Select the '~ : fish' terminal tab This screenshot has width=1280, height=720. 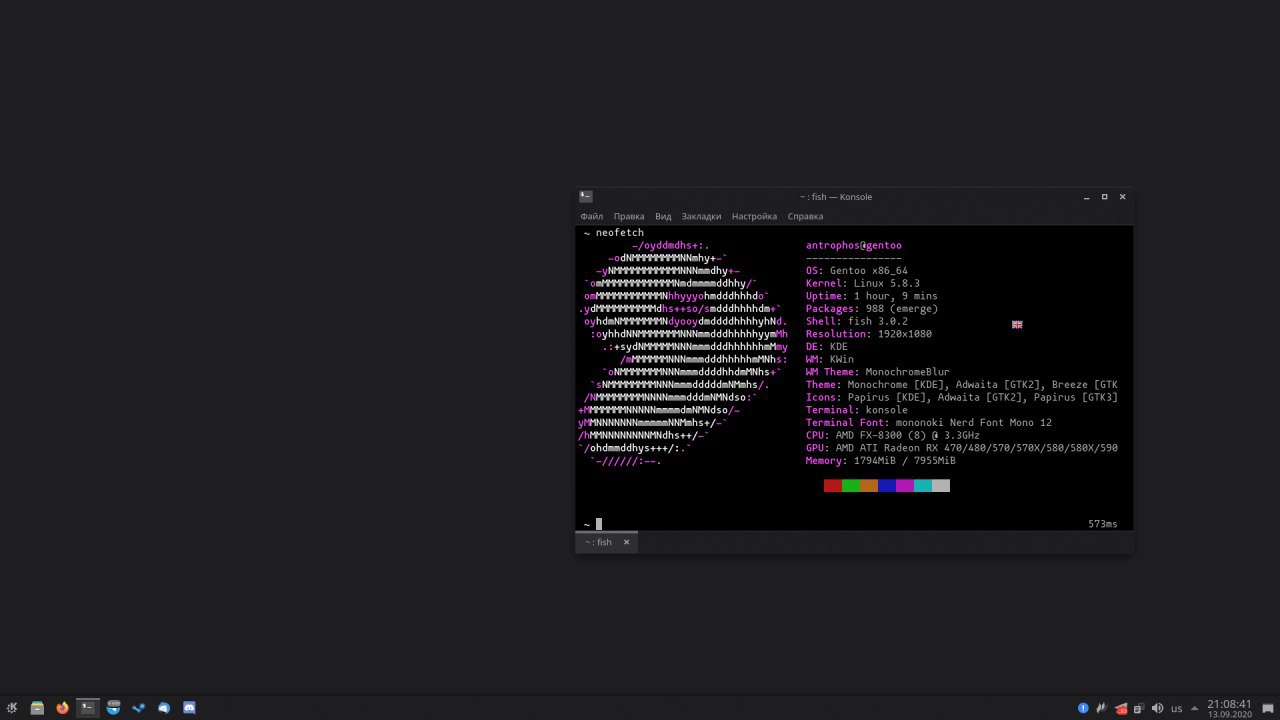pyautogui.click(x=607, y=542)
